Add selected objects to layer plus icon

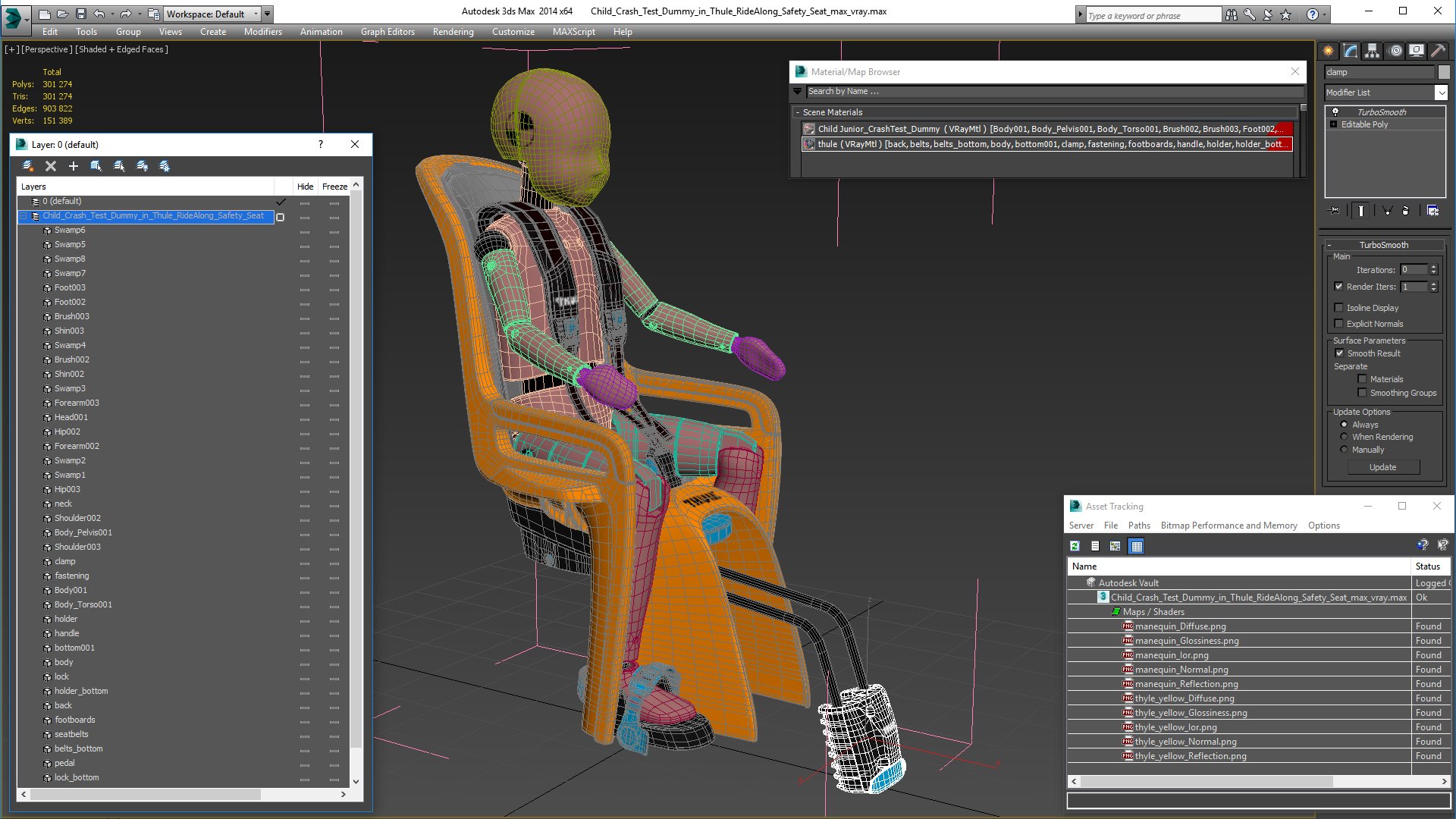point(74,165)
